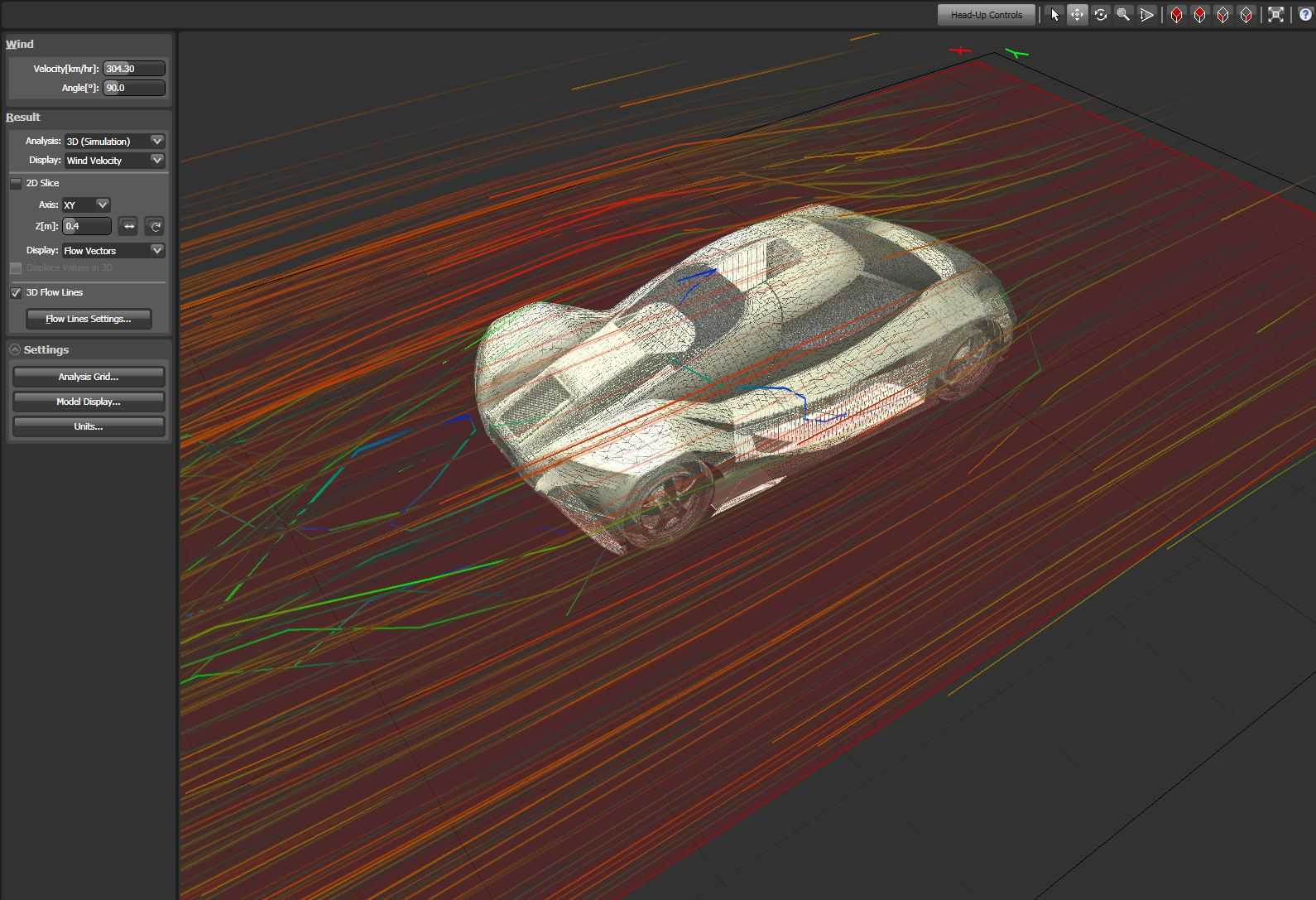Click the Axis: label
This screenshot has height=900, width=1316.
tap(48, 205)
